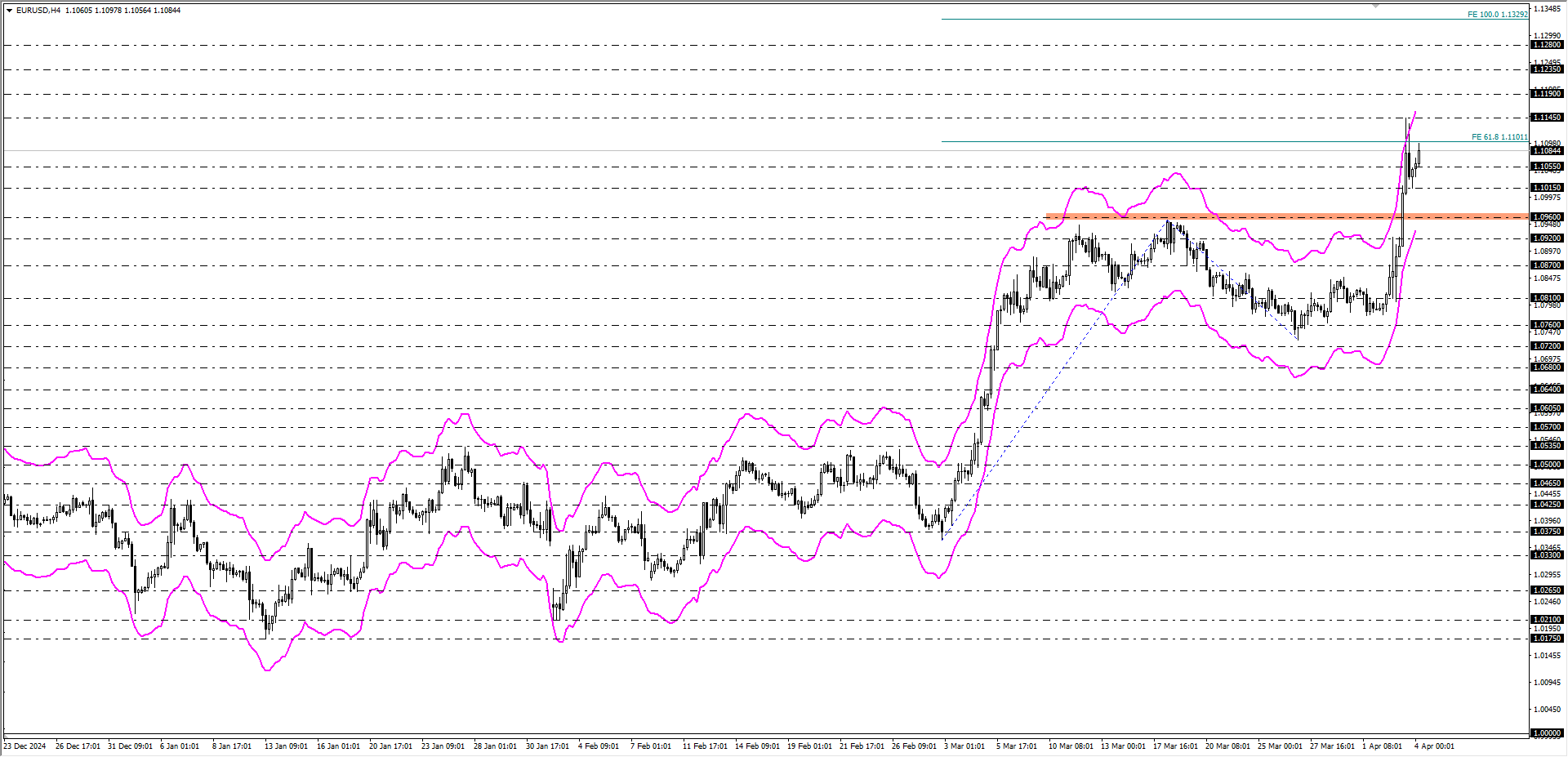The width and height of the screenshot is (1568, 757).
Task: Click the 10 Mar 08:01 time label
Action: pos(1071,746)
